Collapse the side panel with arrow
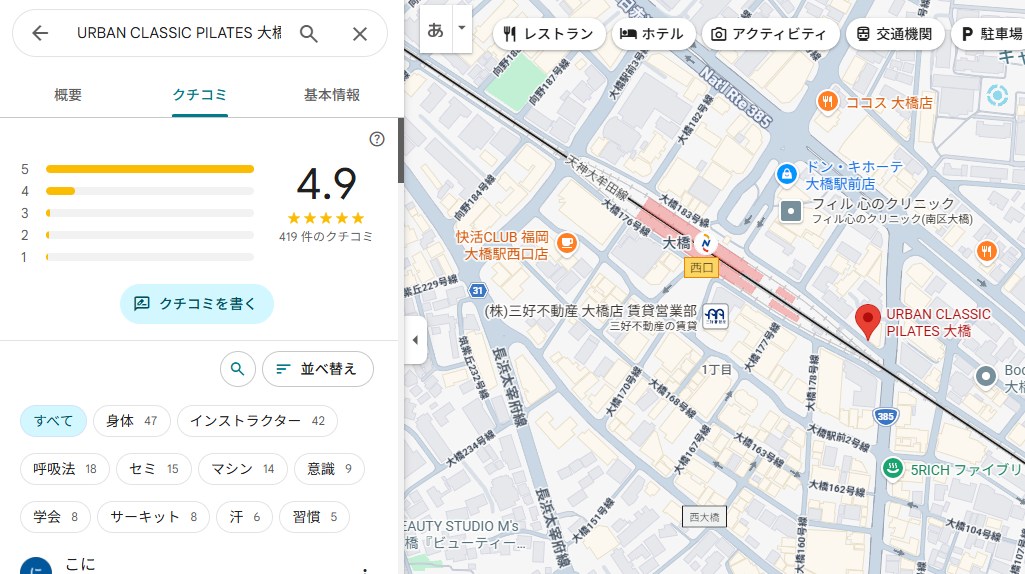The height and width of the screenshot is (574, 1025). [415, 340]
